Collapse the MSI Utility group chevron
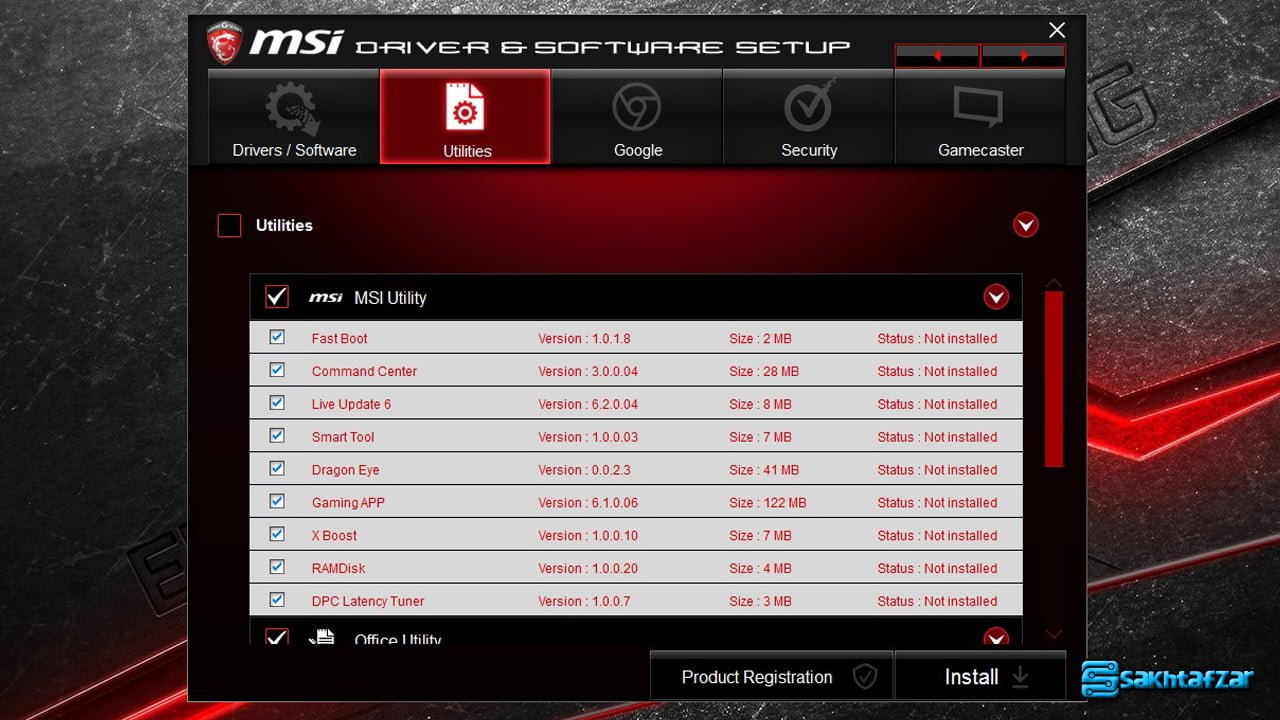1280x720 pixels. tap(995, 297)
